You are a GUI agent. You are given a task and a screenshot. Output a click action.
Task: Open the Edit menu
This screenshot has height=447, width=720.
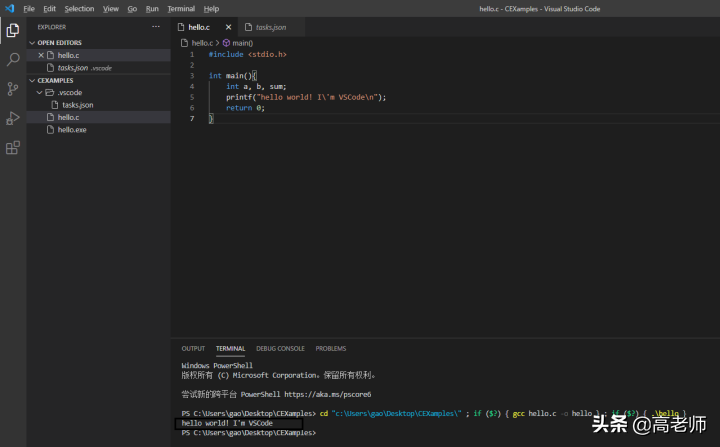pyautogui.click(x=49, y=9)
